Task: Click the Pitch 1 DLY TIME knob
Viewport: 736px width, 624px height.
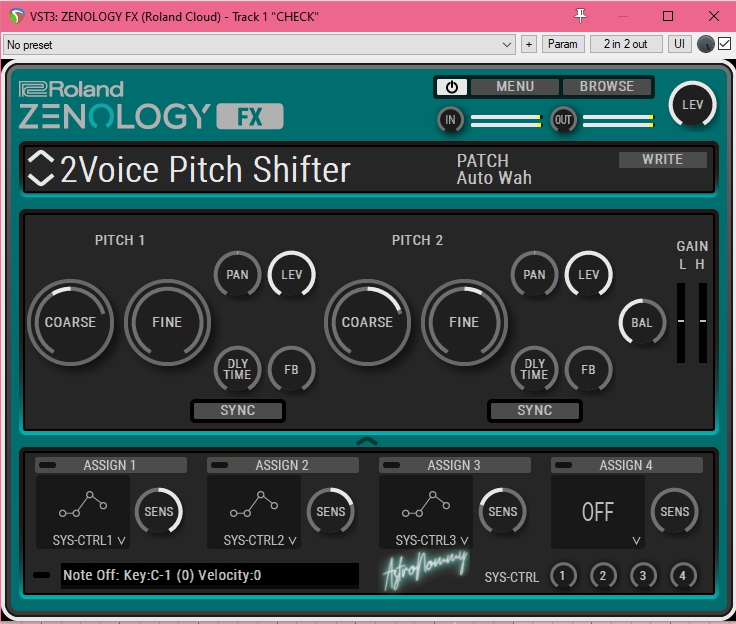Action: click(x=237, y=369)
